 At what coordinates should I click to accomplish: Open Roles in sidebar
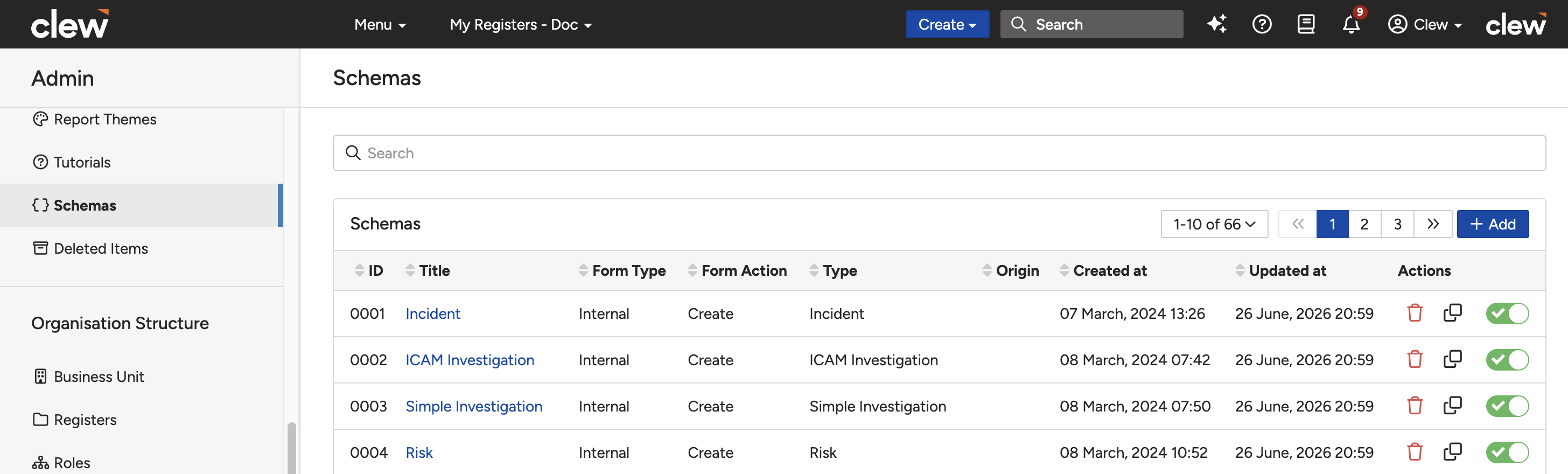pyautogui.click(x=61, y=463)
